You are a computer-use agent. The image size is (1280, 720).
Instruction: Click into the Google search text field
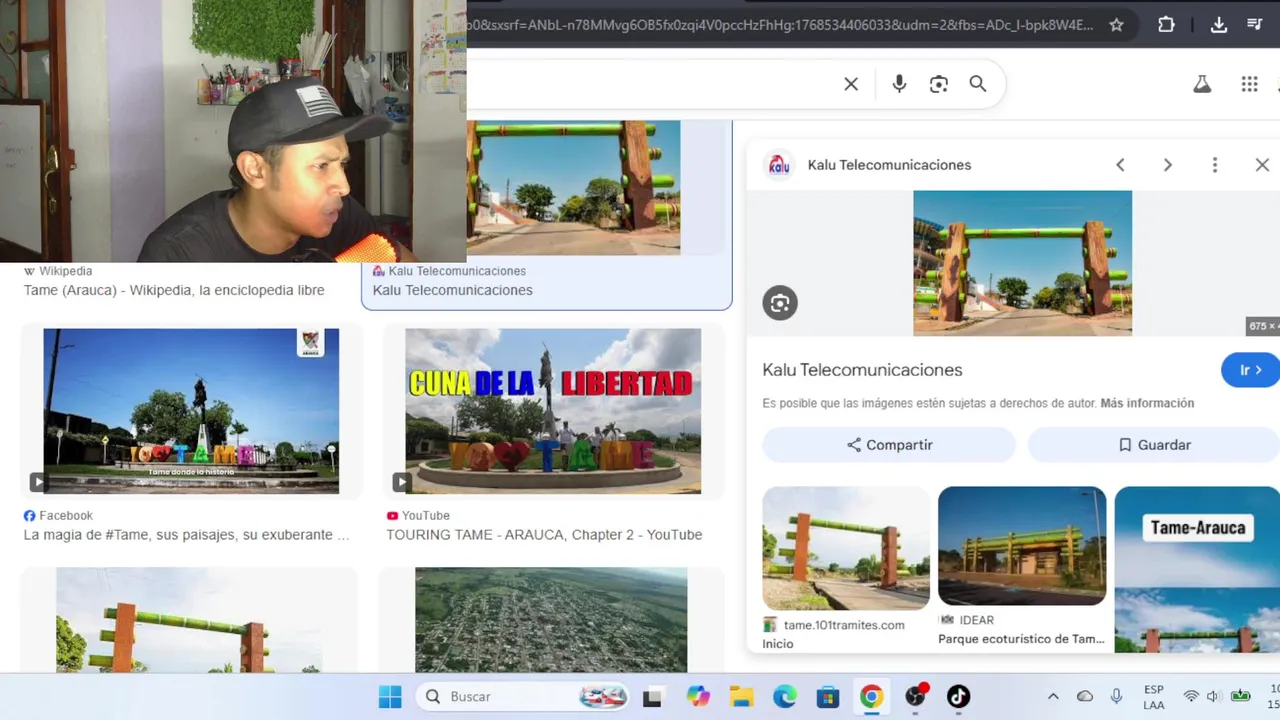click(650, 85)
